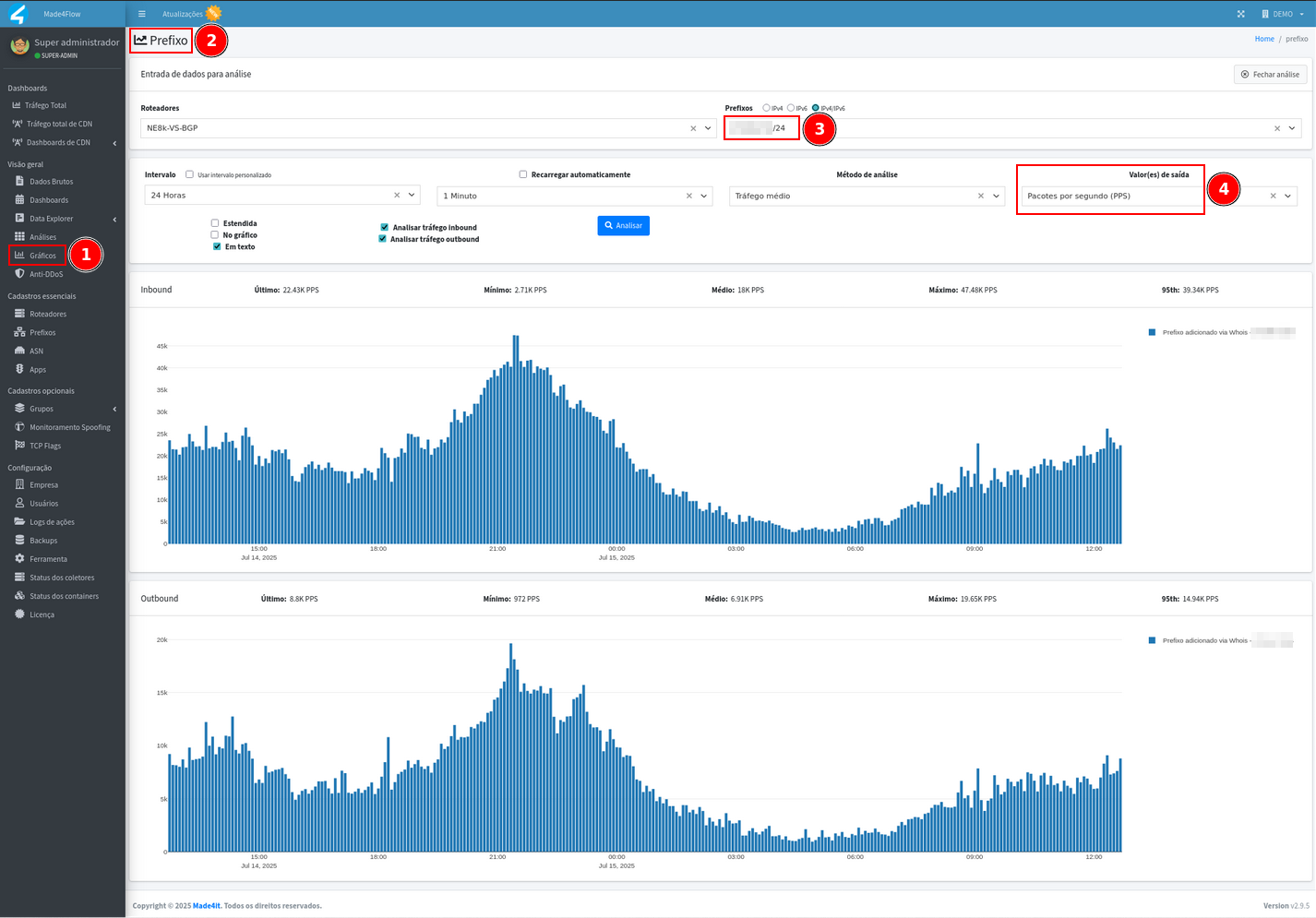Toggle the No gráfico checkbox

(215, 234)
